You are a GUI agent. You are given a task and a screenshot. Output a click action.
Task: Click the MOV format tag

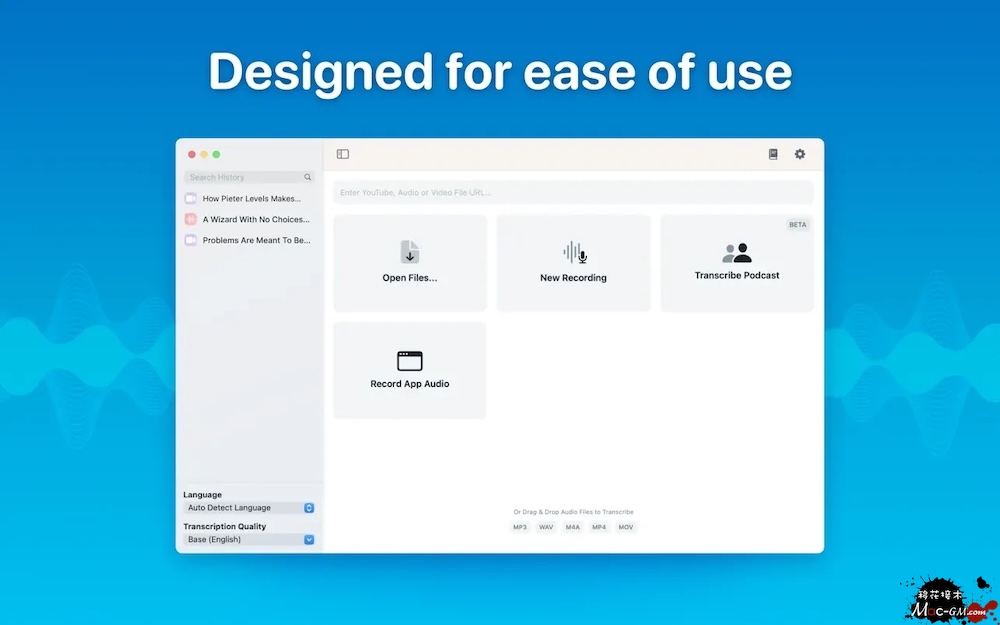[625, 527]
